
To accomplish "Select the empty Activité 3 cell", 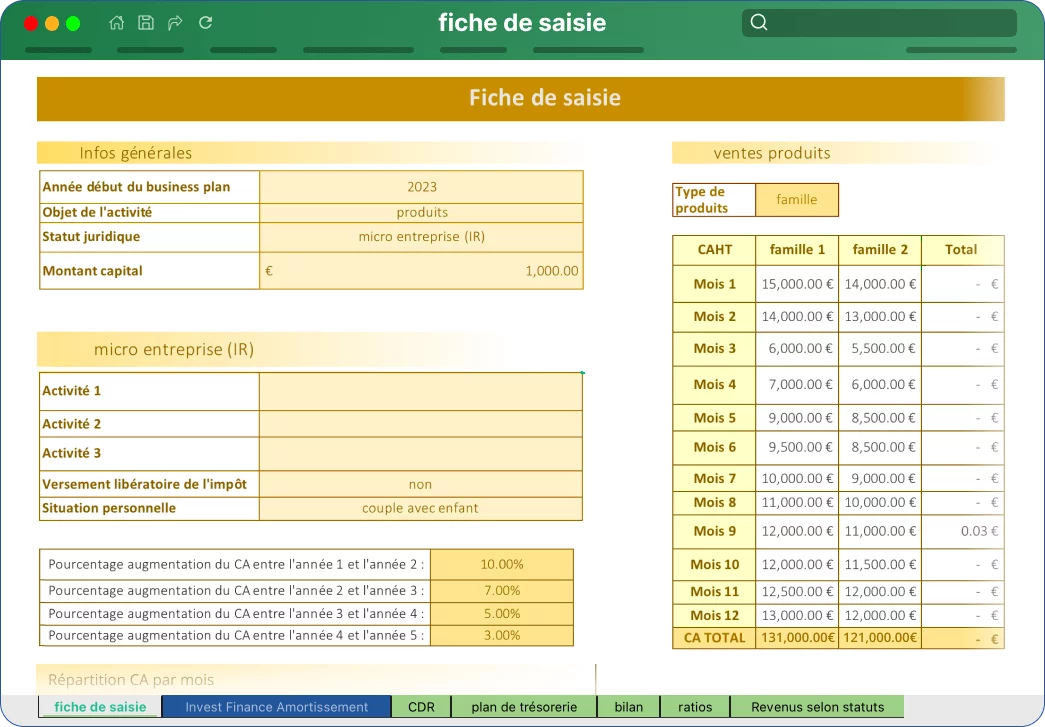I will click(x=421, y=454).
